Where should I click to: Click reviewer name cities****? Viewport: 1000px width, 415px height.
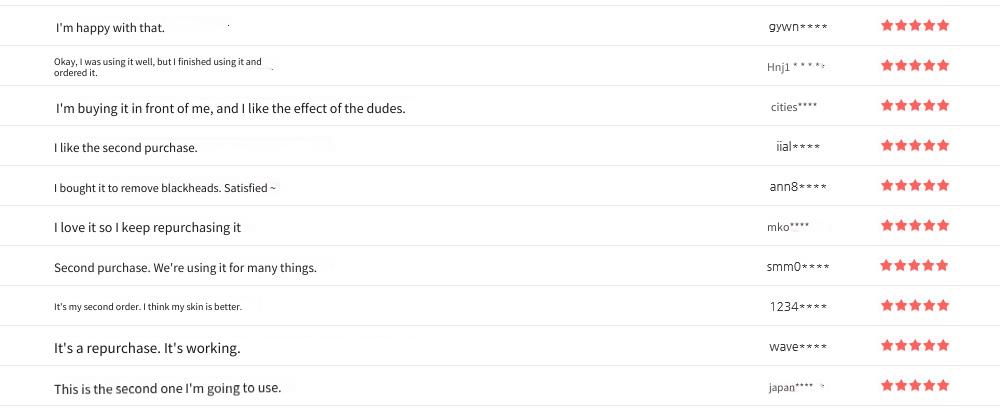click(x=793, y=107)
